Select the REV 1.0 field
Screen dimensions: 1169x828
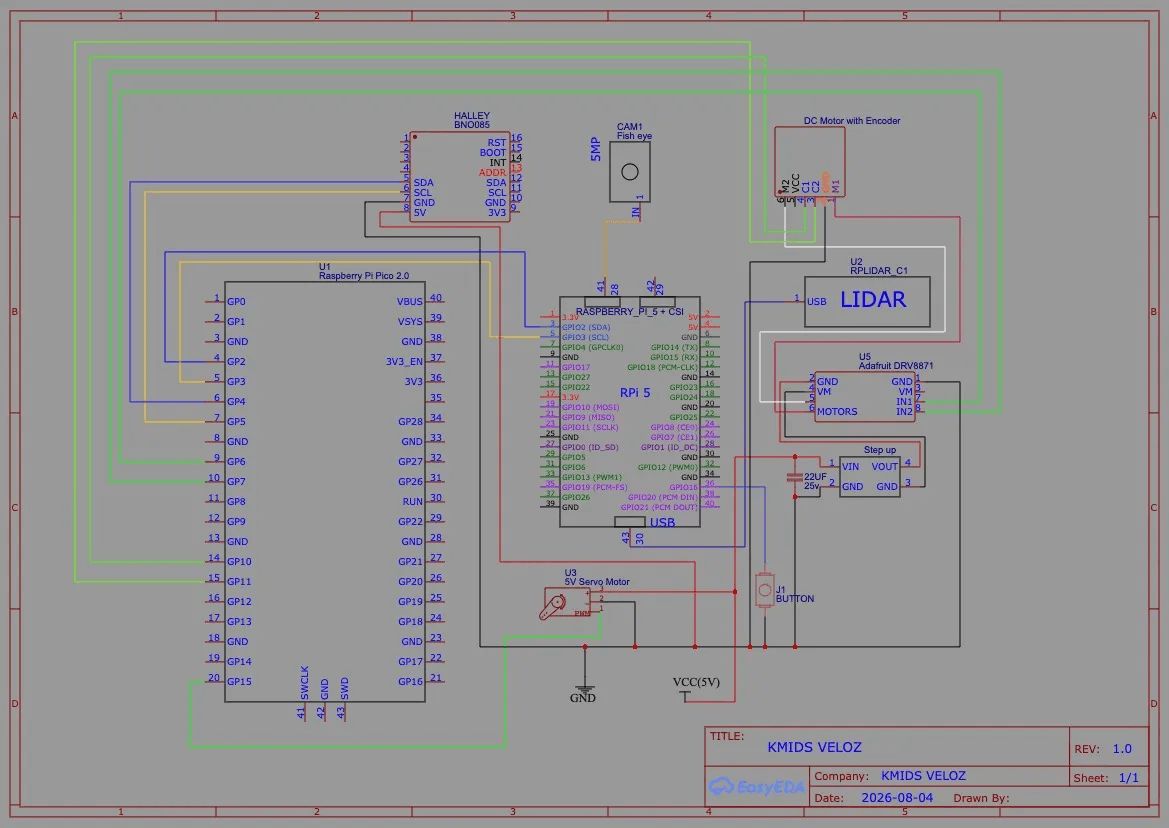click(x=1103, y=749)
